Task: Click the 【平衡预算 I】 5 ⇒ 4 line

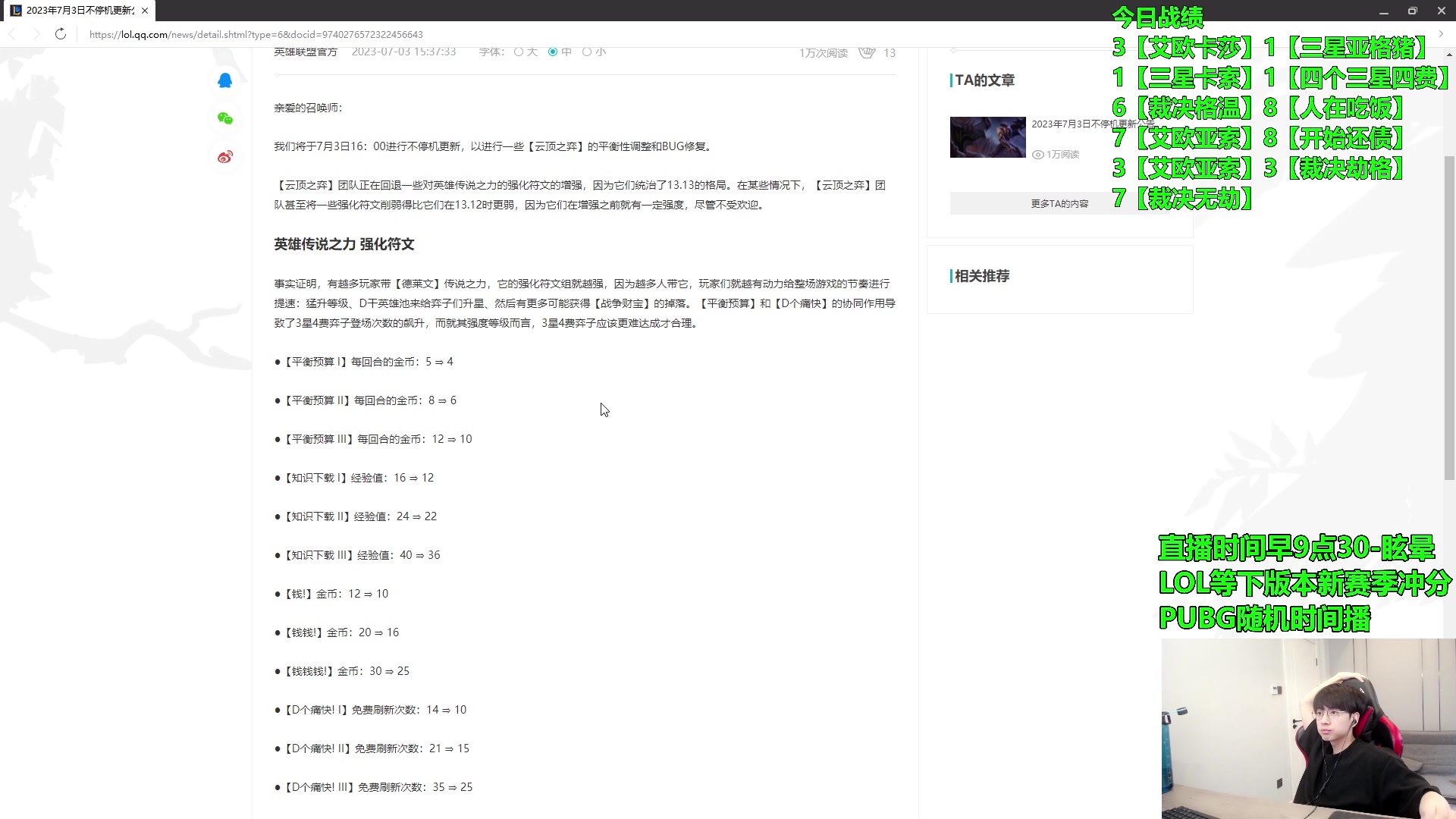Action: point(364,362)
